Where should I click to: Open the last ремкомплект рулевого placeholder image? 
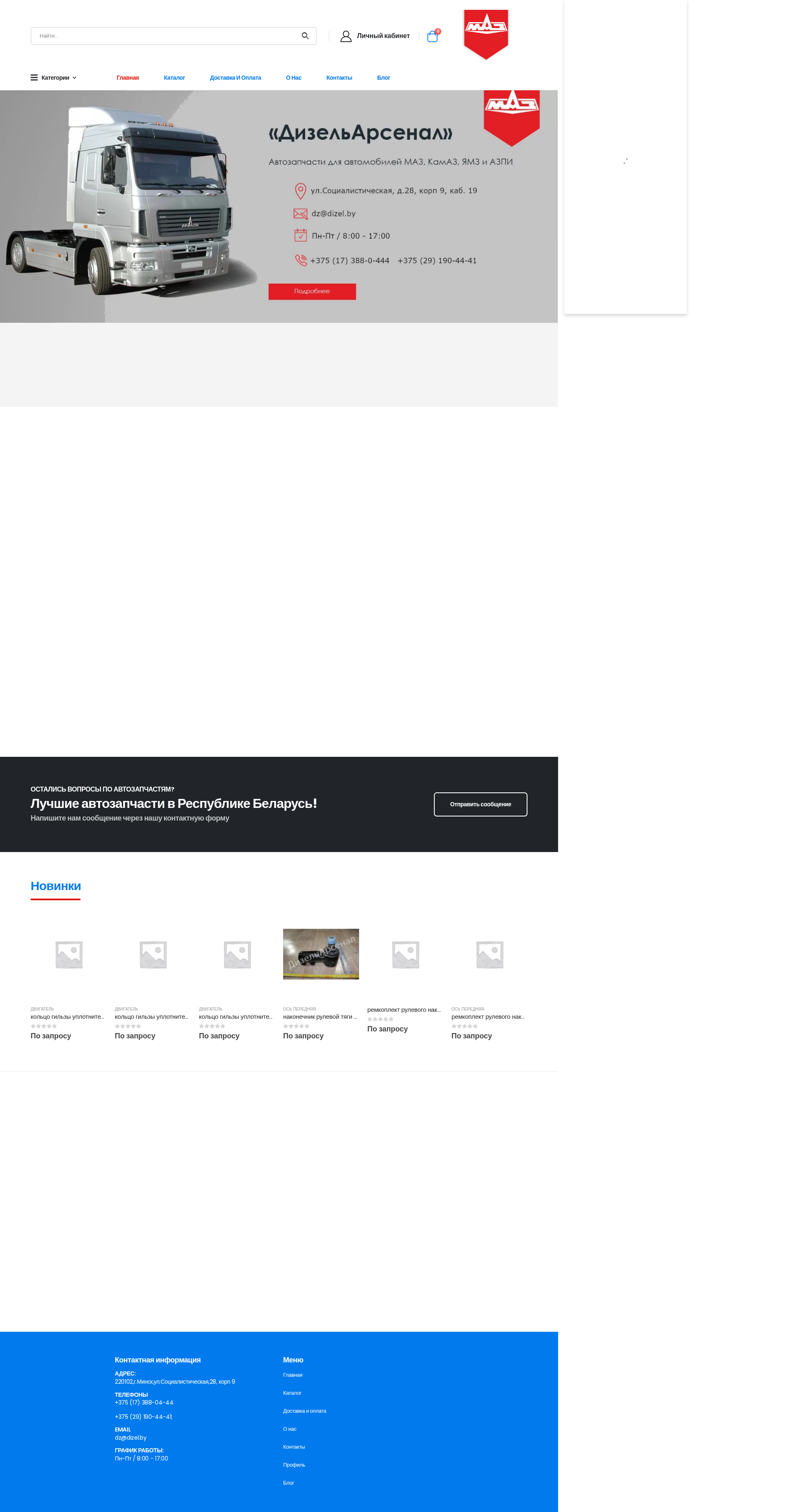pos(489,954)
